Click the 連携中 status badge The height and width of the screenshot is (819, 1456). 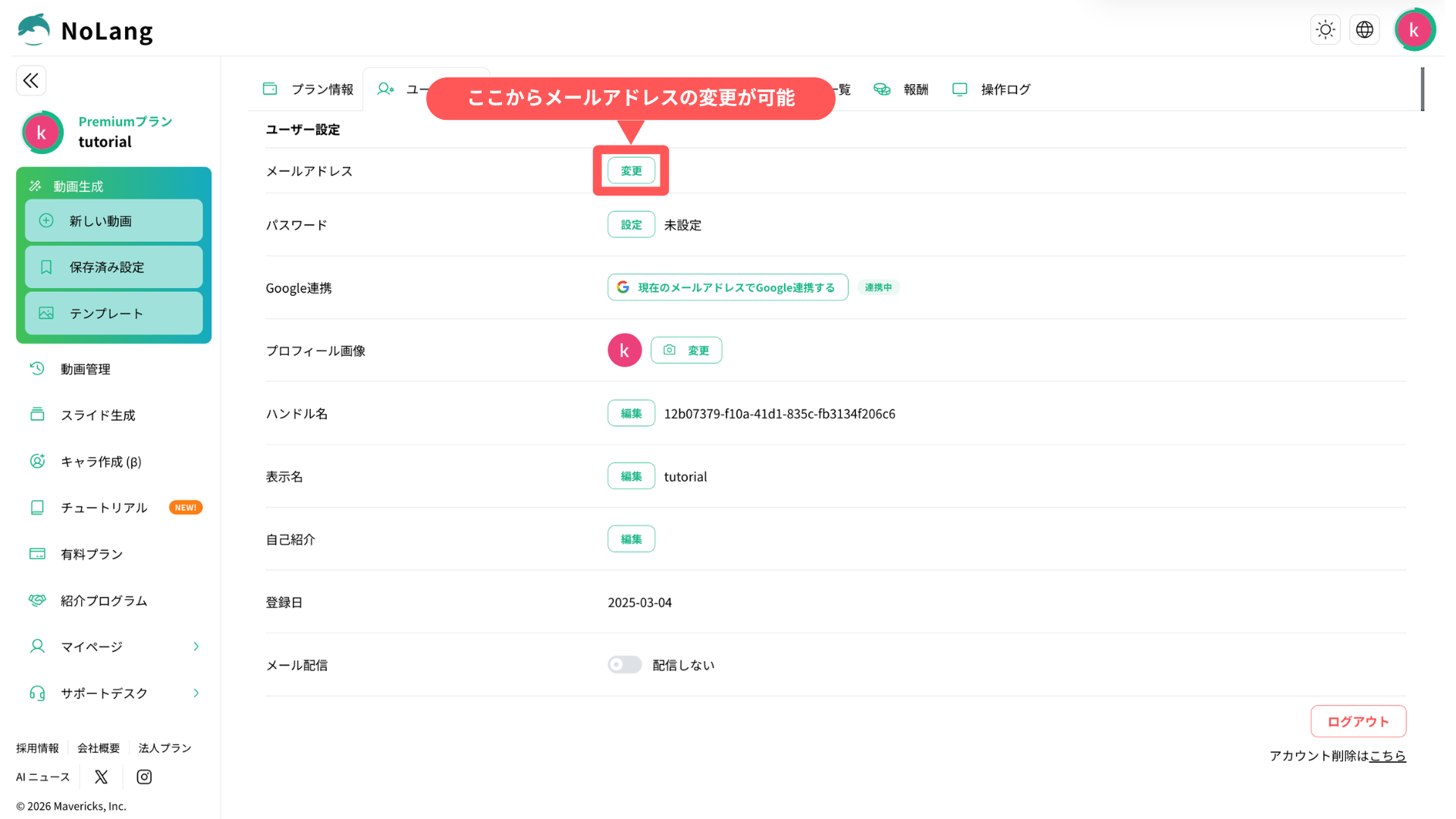[x=878, y=287]
